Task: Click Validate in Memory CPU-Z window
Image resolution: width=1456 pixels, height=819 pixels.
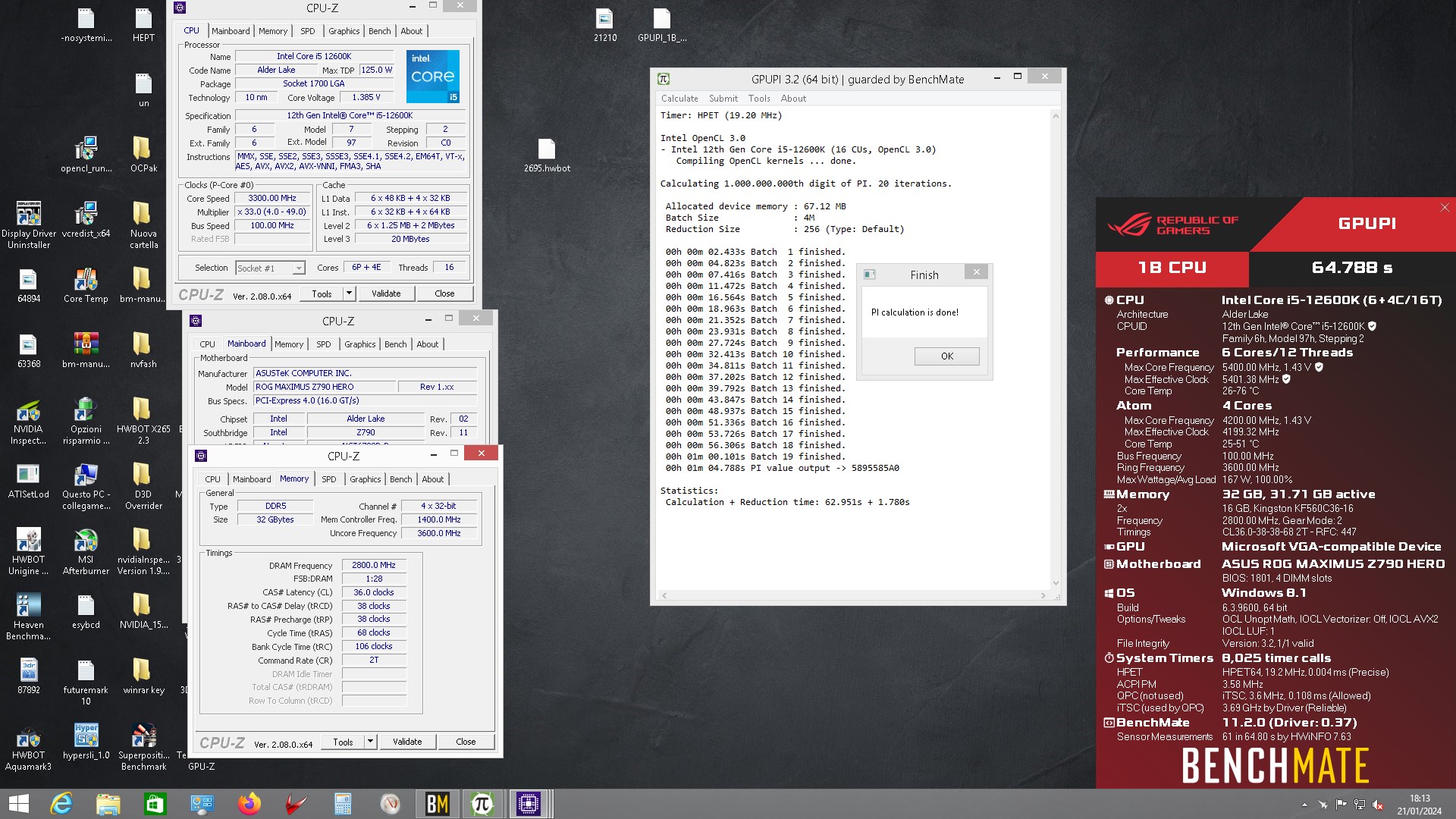Action: tap(407, 742)
